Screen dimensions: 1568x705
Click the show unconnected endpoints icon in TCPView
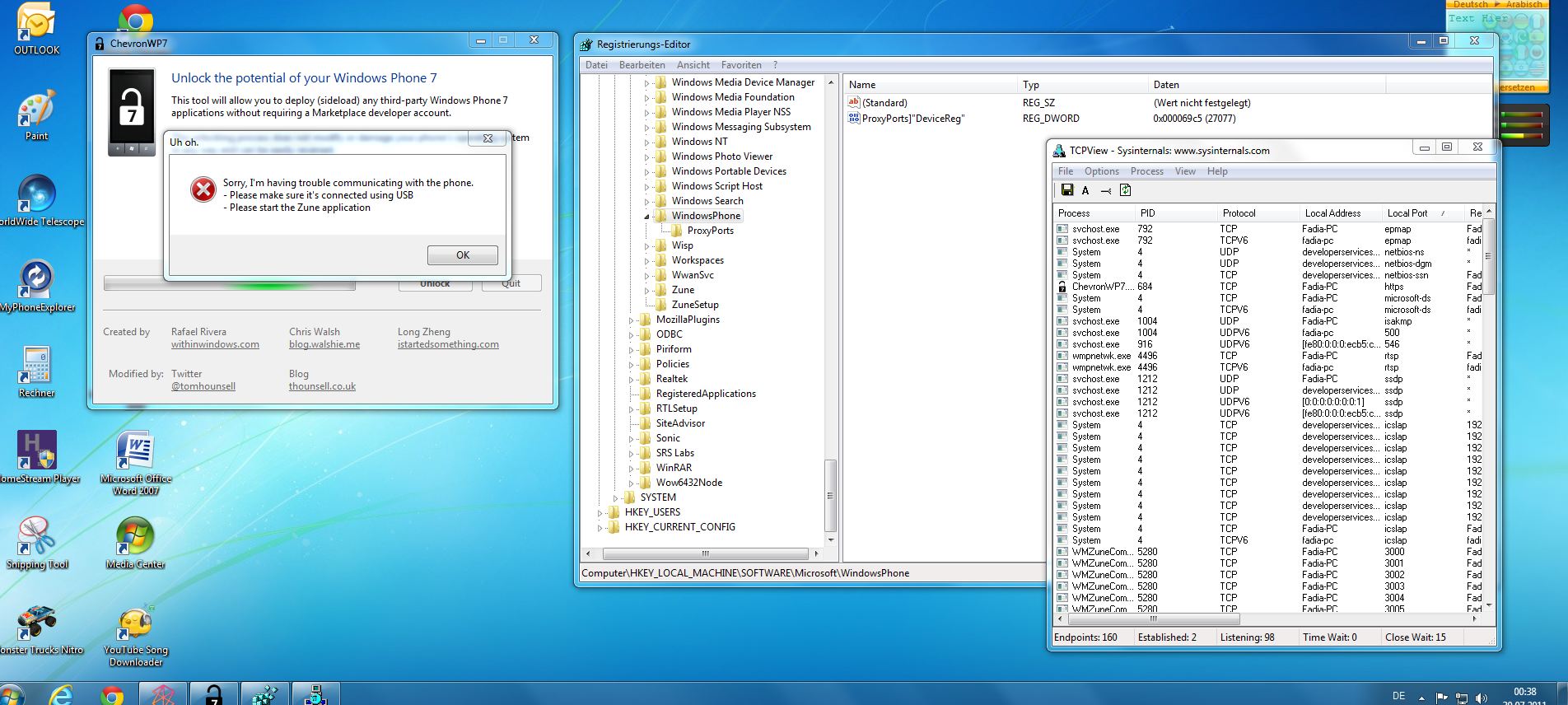point(1105,190)
